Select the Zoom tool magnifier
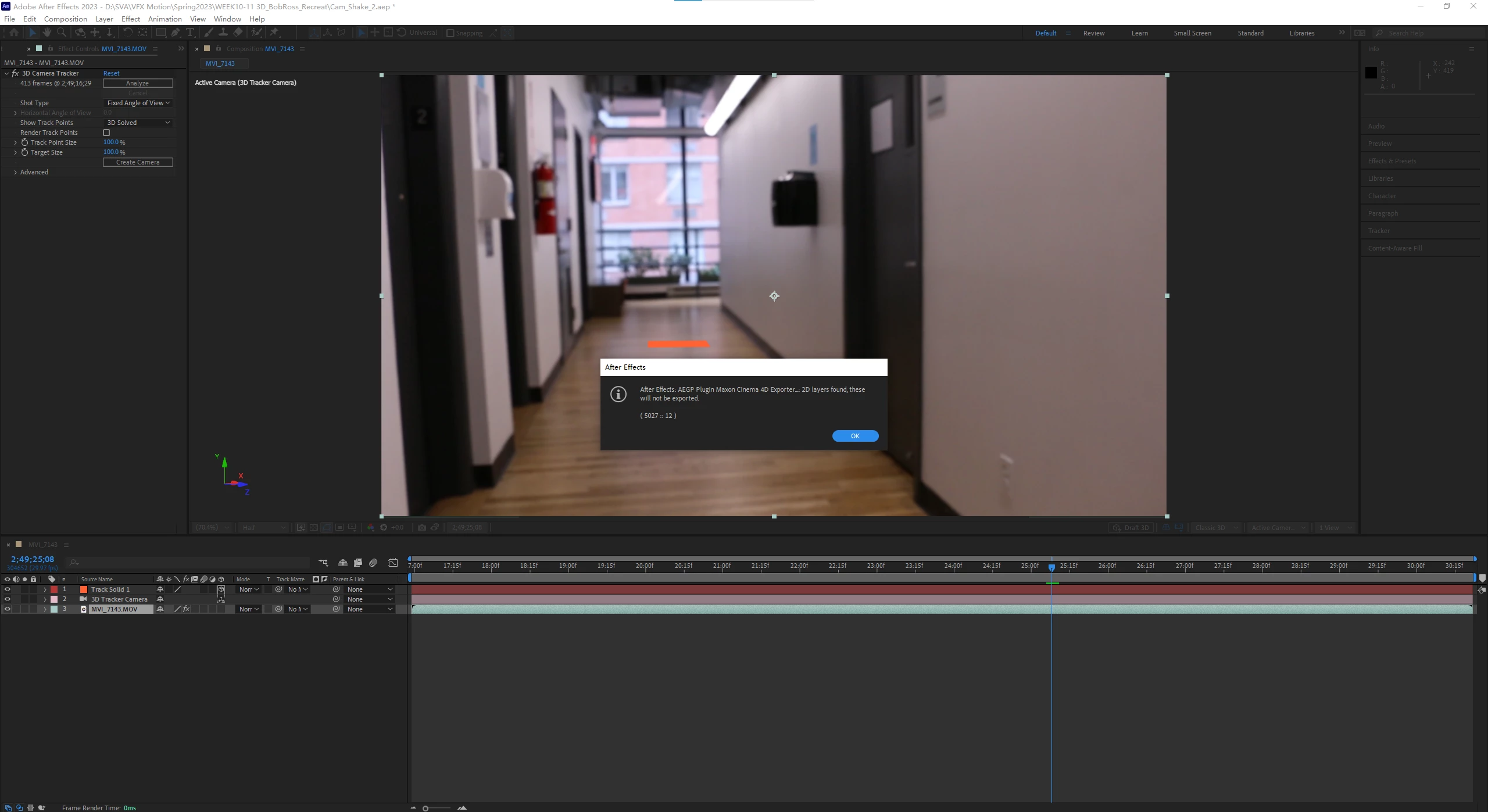 [x=62, y=33]
